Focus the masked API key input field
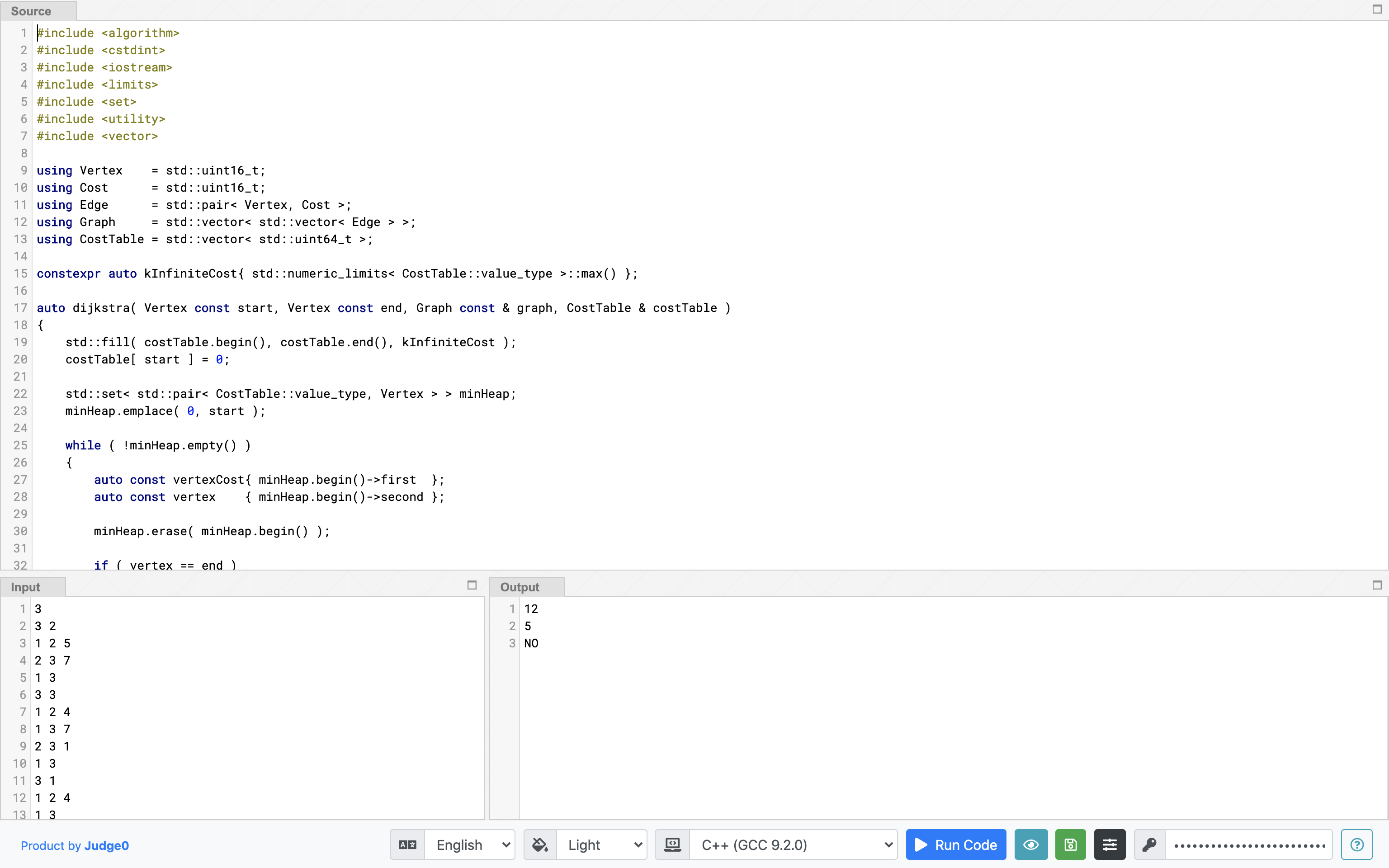The width and height of the screenshot is (1389, 868). [x=1248, y=844]
